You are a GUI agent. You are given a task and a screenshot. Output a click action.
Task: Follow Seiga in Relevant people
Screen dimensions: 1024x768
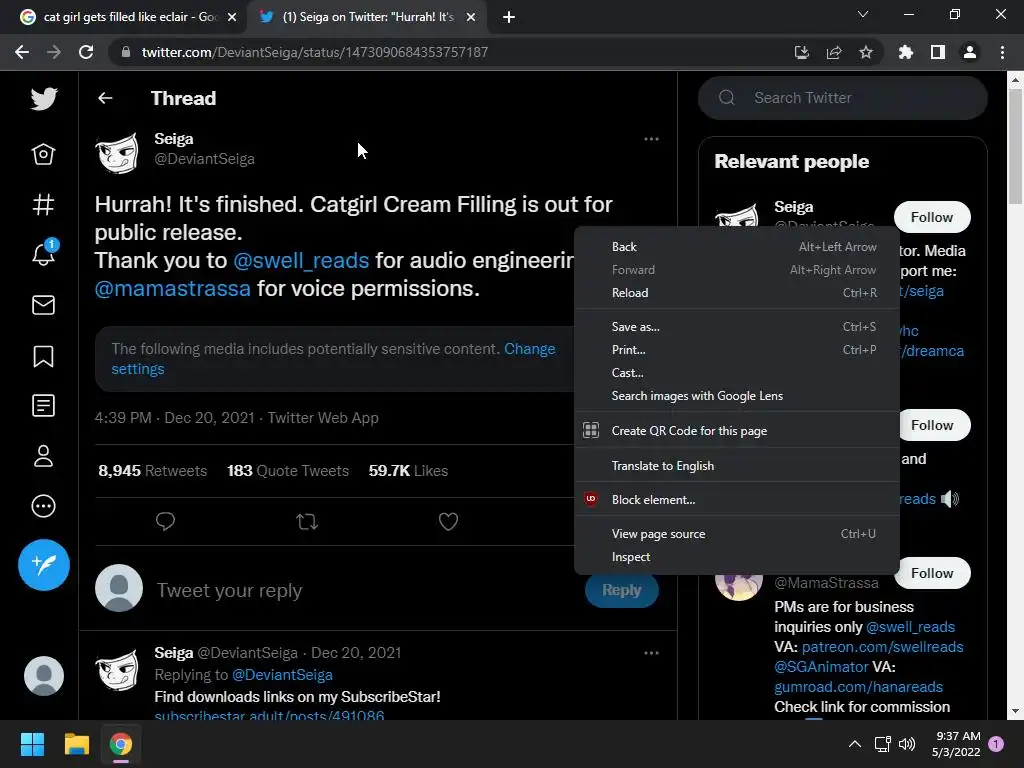pos(932,217)
